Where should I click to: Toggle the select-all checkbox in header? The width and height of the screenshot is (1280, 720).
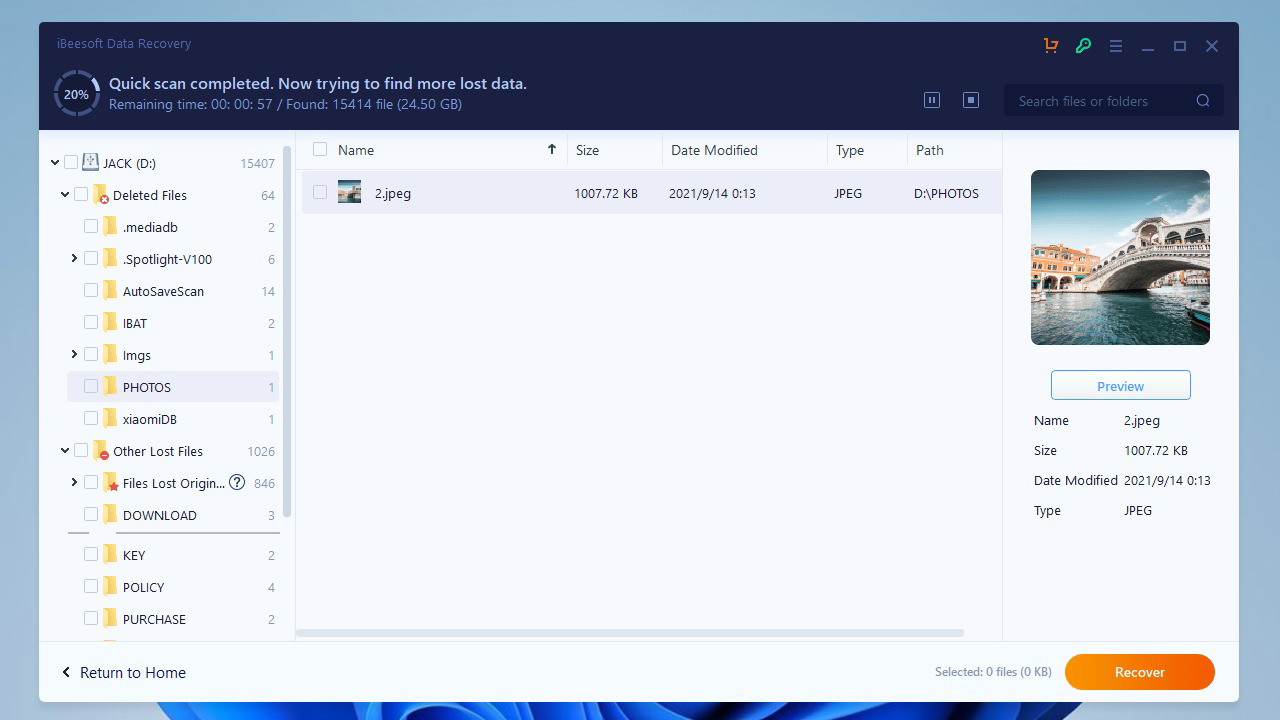click(x=320, y=150)
